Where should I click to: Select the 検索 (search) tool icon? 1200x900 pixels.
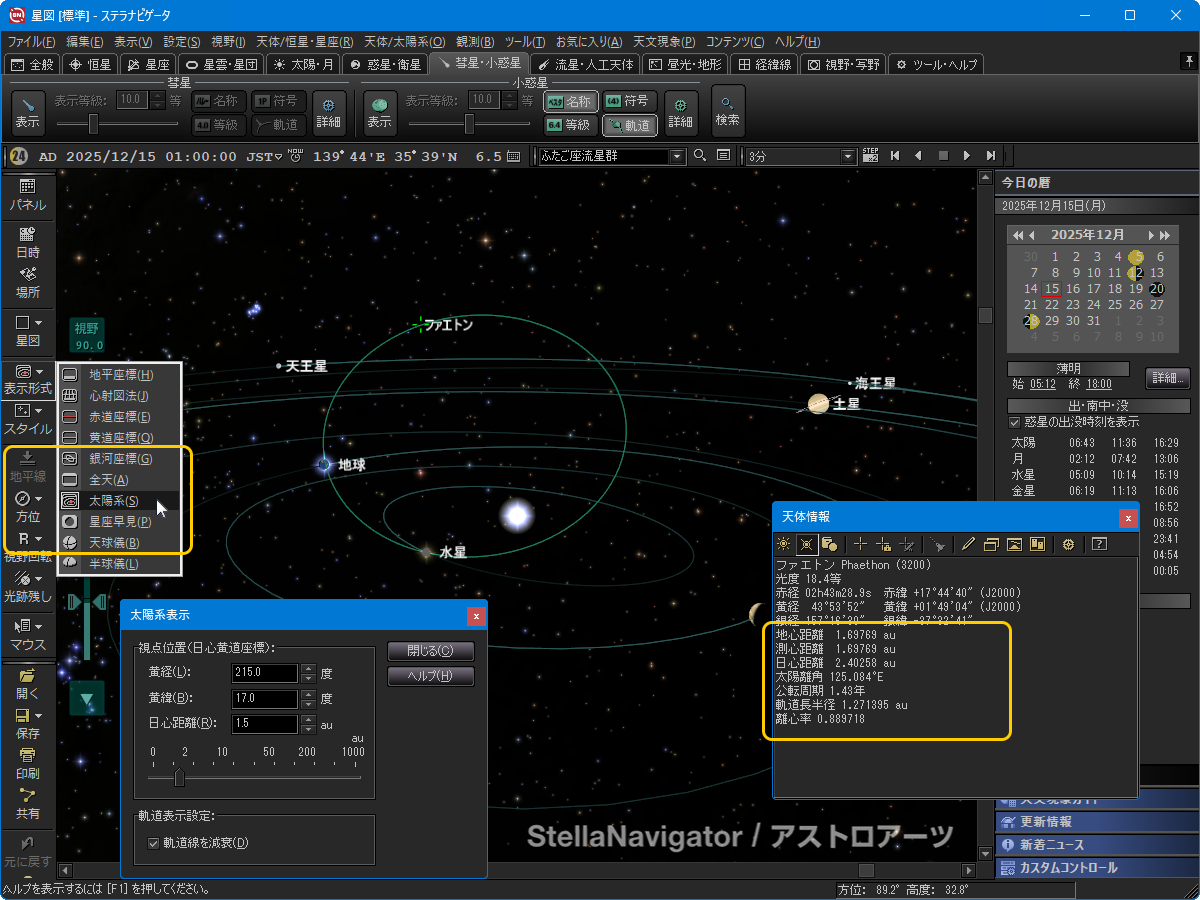(x=727, y=112)
